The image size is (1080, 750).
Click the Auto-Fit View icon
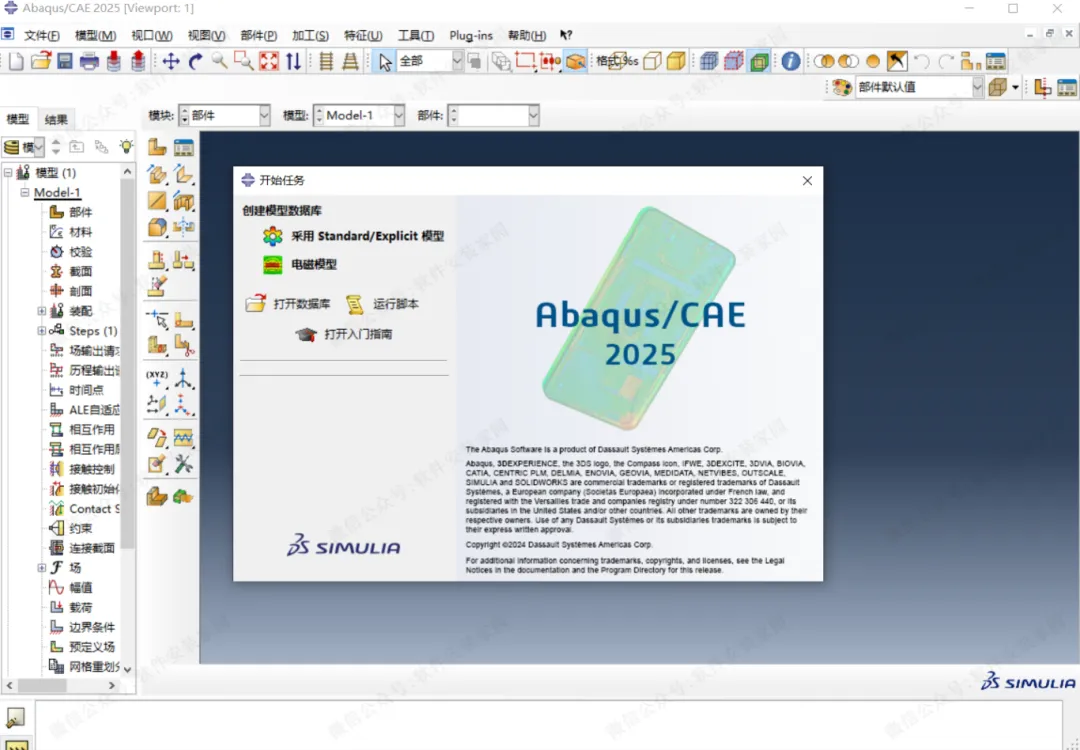click(269, 61)
